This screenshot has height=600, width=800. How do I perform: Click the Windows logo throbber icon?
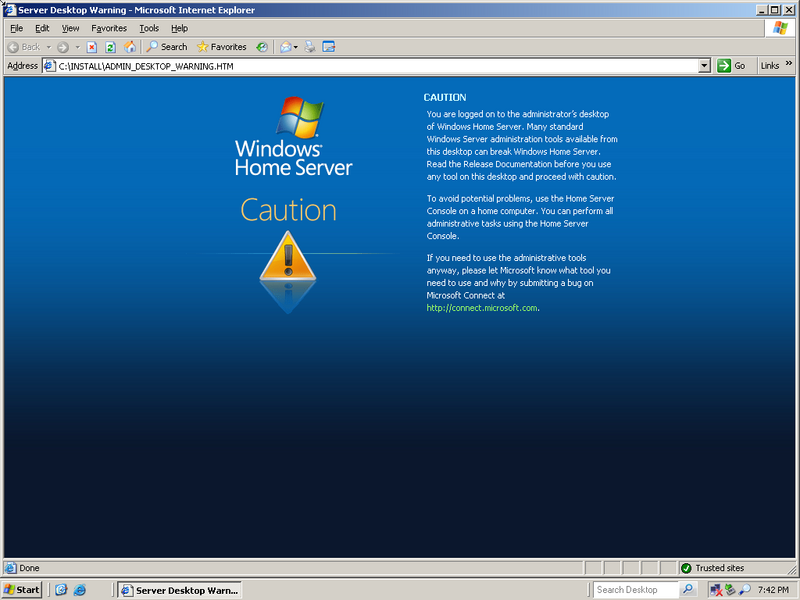tap(780, 28)
